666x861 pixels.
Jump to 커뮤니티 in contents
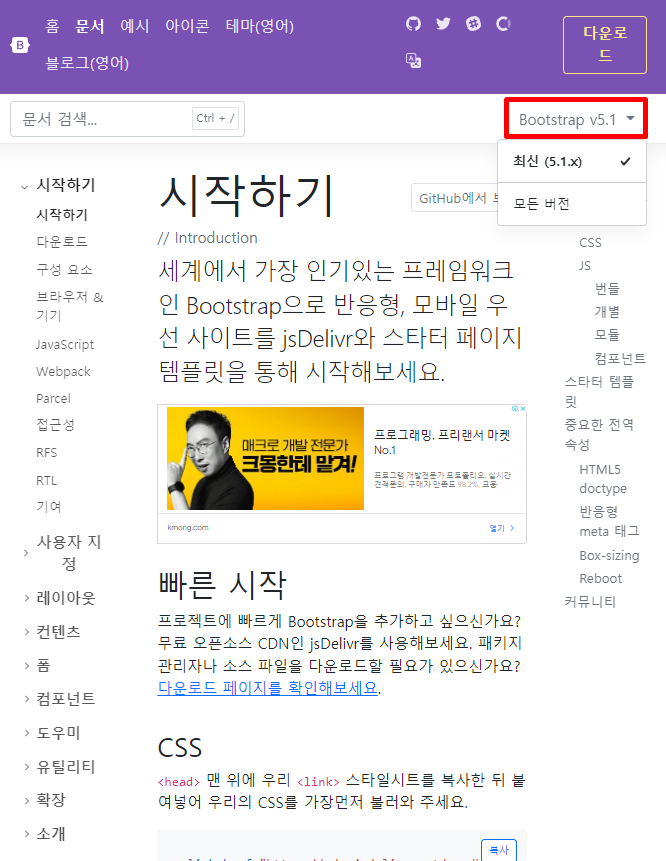point(590,602)
